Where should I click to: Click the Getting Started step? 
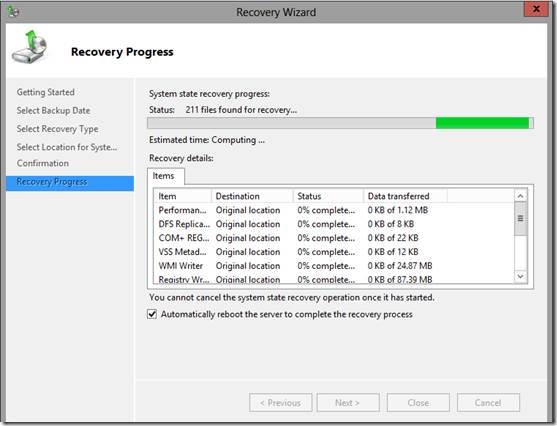point(45,92)
